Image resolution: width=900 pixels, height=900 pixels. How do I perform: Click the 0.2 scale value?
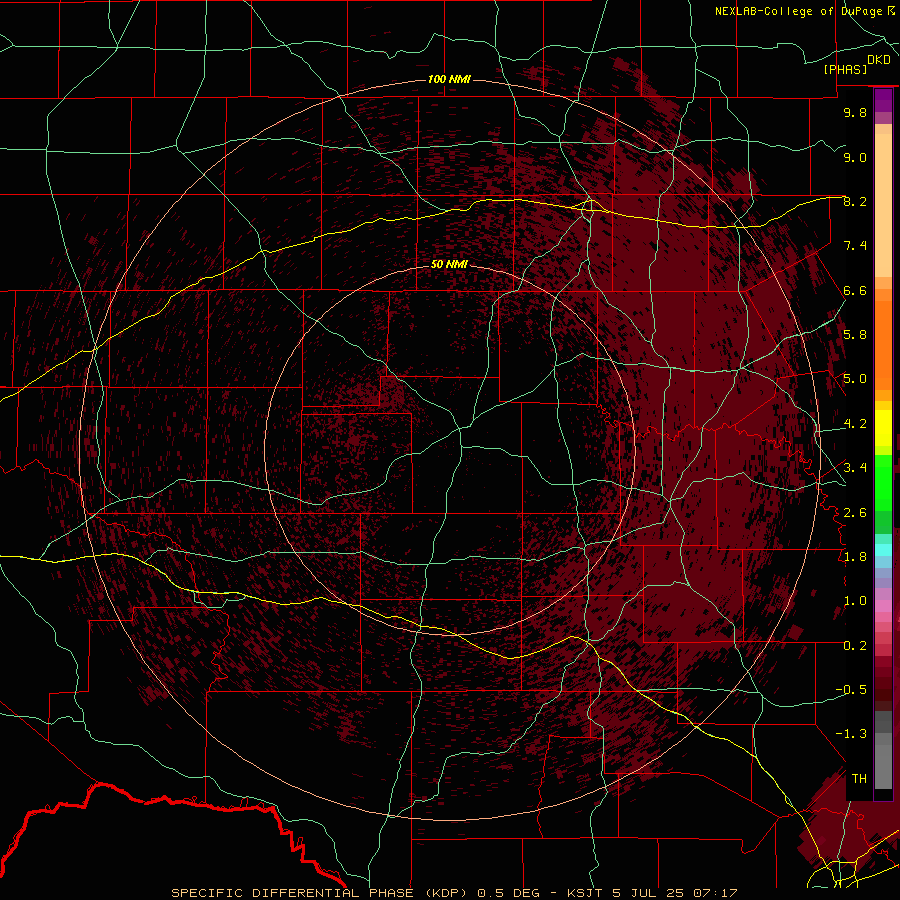855,646
